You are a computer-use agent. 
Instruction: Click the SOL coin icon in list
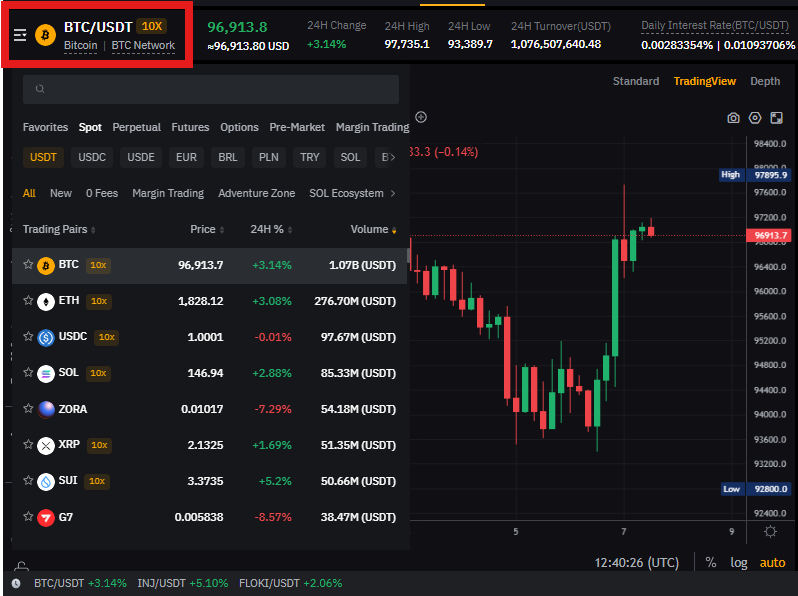pyautogui.click(x=46, y=374)
